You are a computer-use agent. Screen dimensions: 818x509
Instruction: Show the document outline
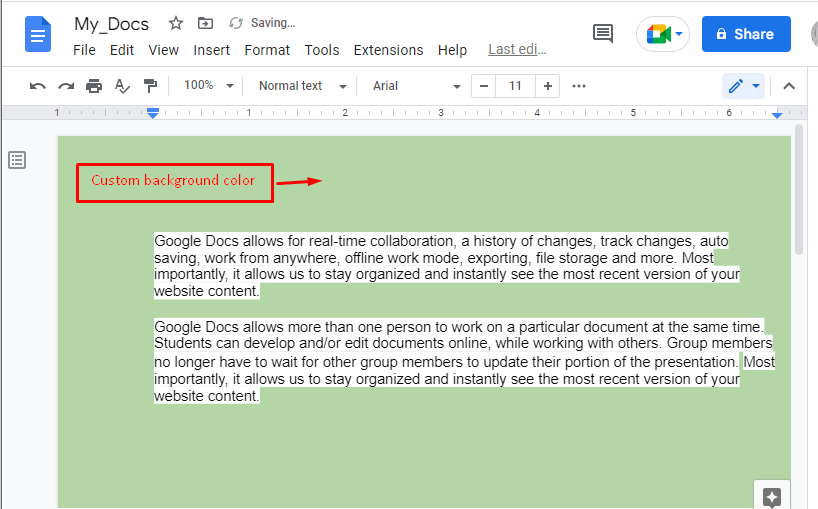coord(17,160)
